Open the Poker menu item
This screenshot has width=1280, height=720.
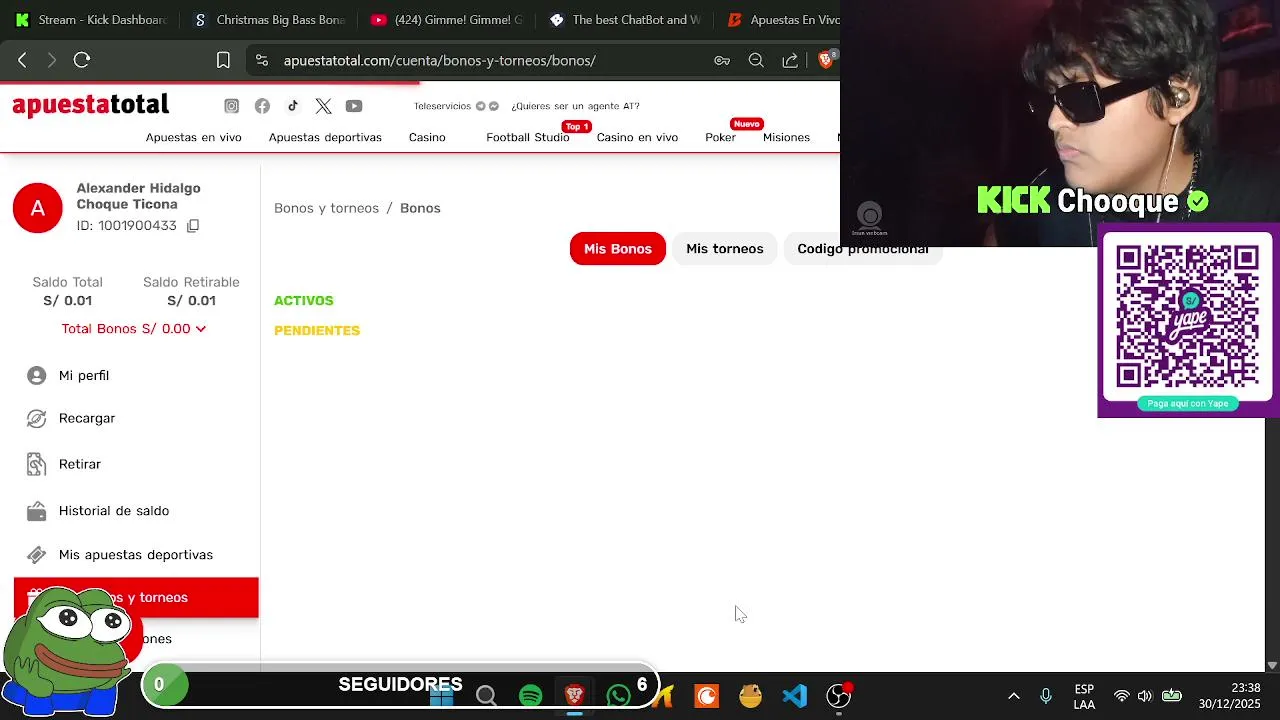click(720, 137)
